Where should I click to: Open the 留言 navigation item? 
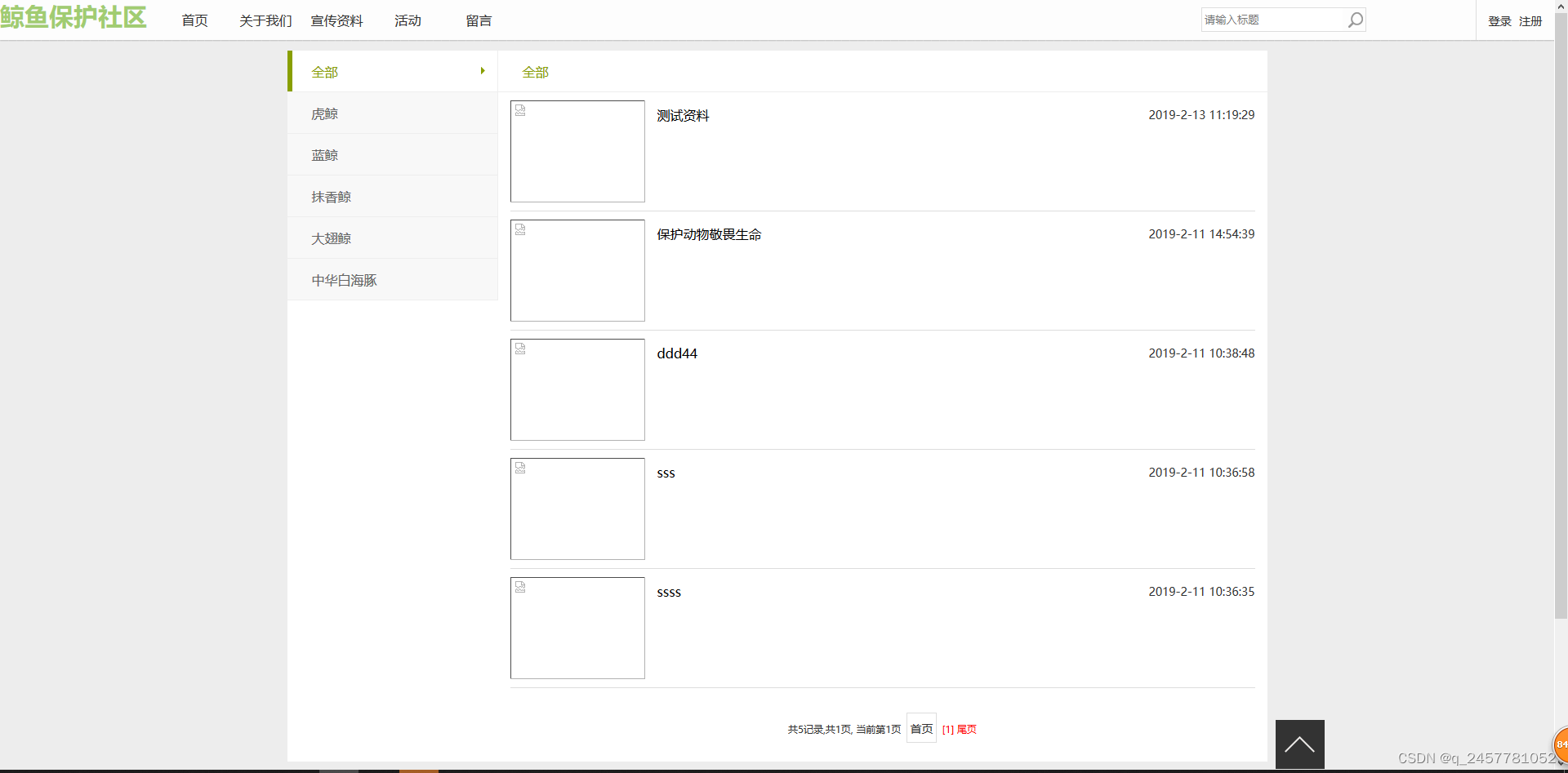479,20
